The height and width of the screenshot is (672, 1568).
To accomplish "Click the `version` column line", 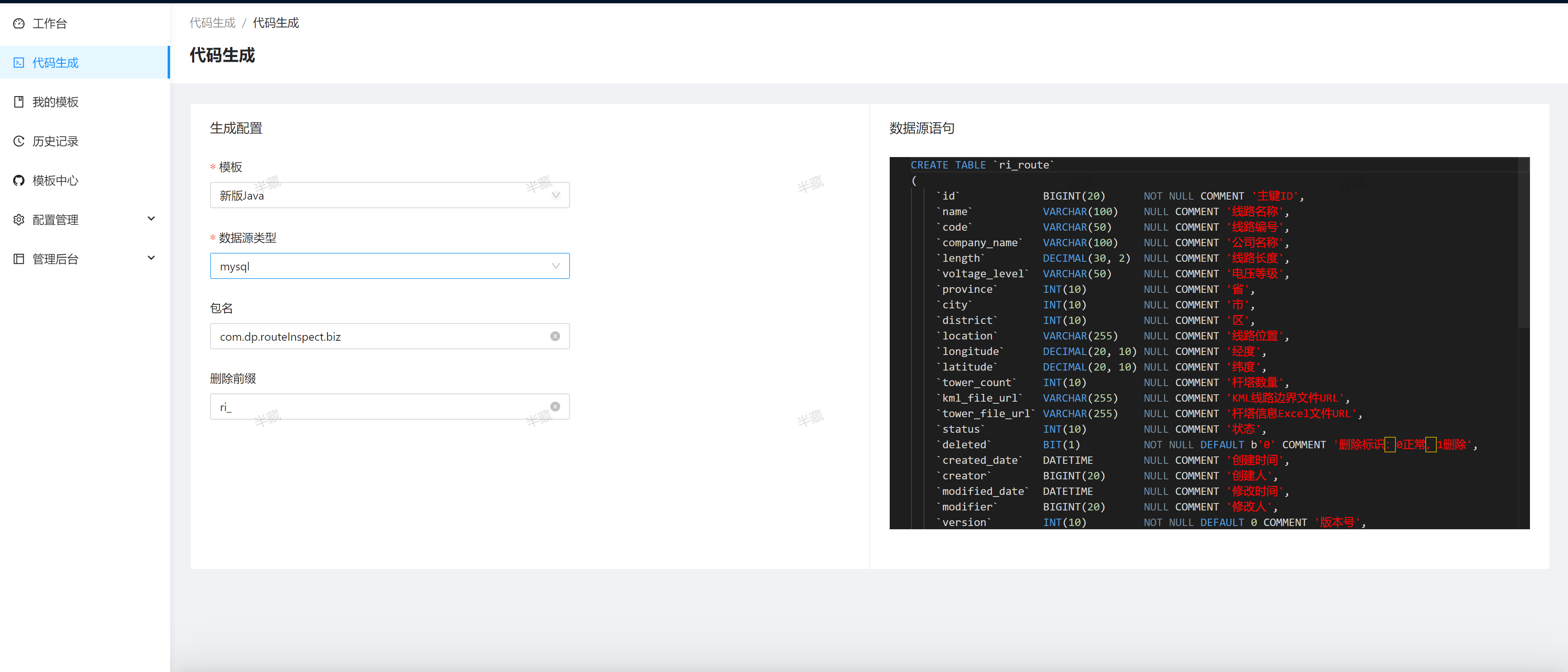I will pyautogui.click(x=1151, y=522).
